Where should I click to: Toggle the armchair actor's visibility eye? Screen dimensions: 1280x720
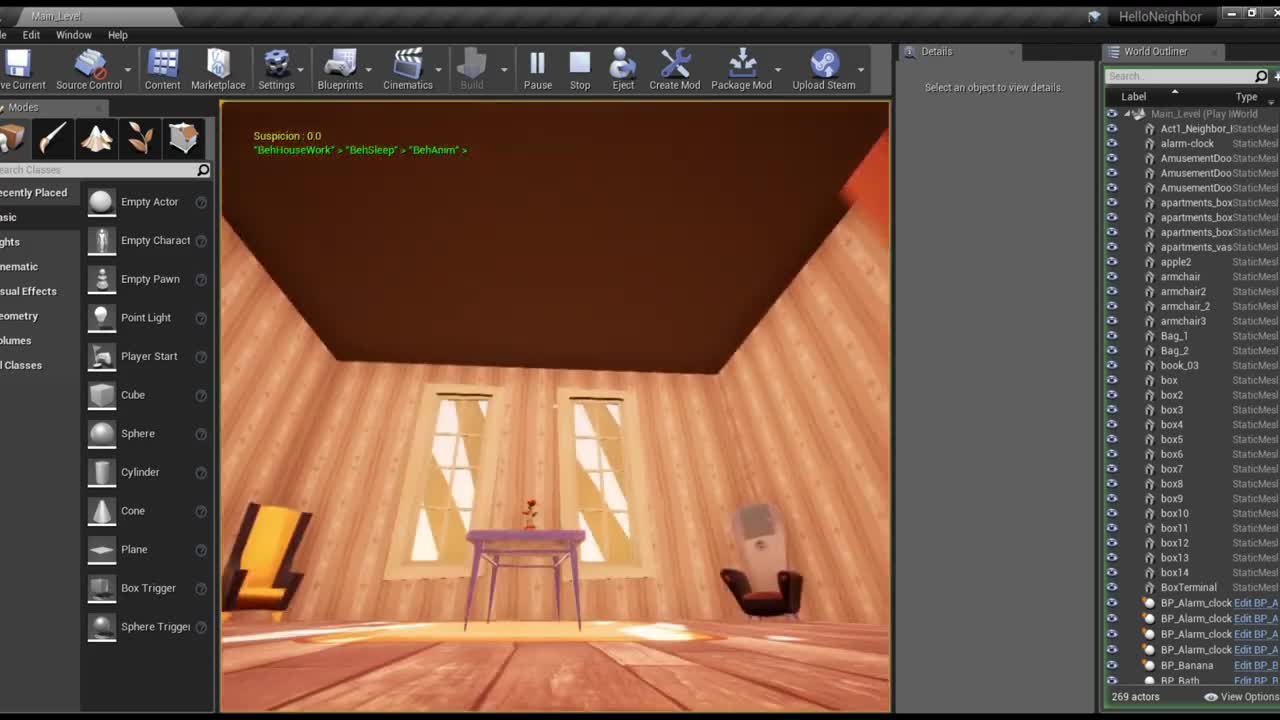(1111, 276)
